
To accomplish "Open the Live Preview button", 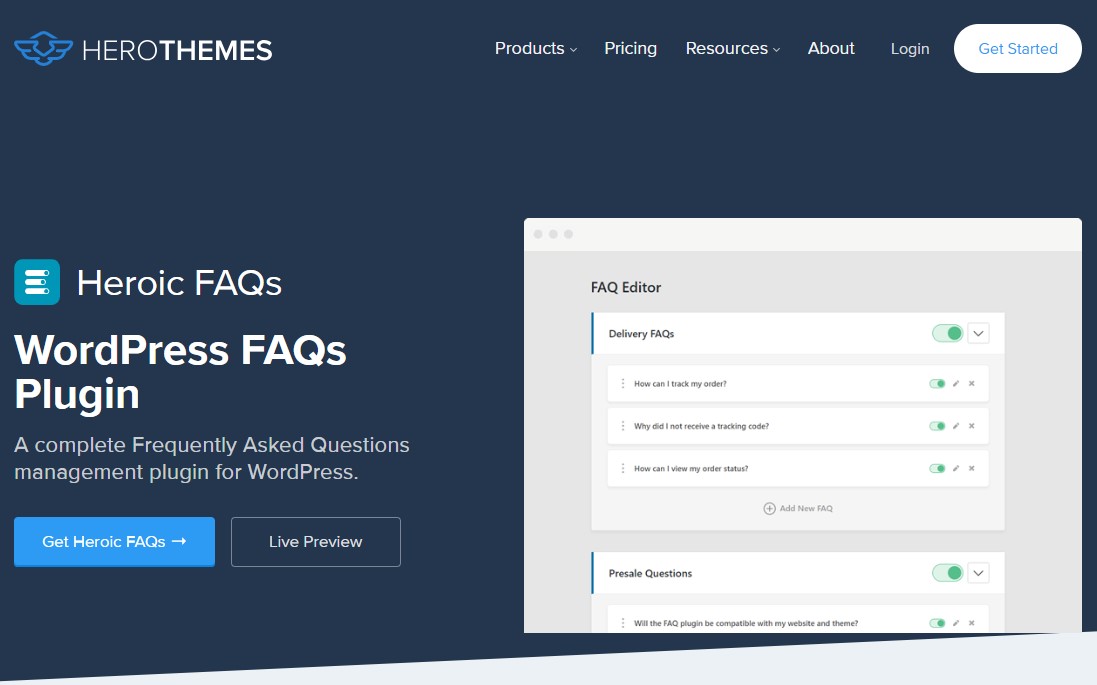I will (316, 542).
